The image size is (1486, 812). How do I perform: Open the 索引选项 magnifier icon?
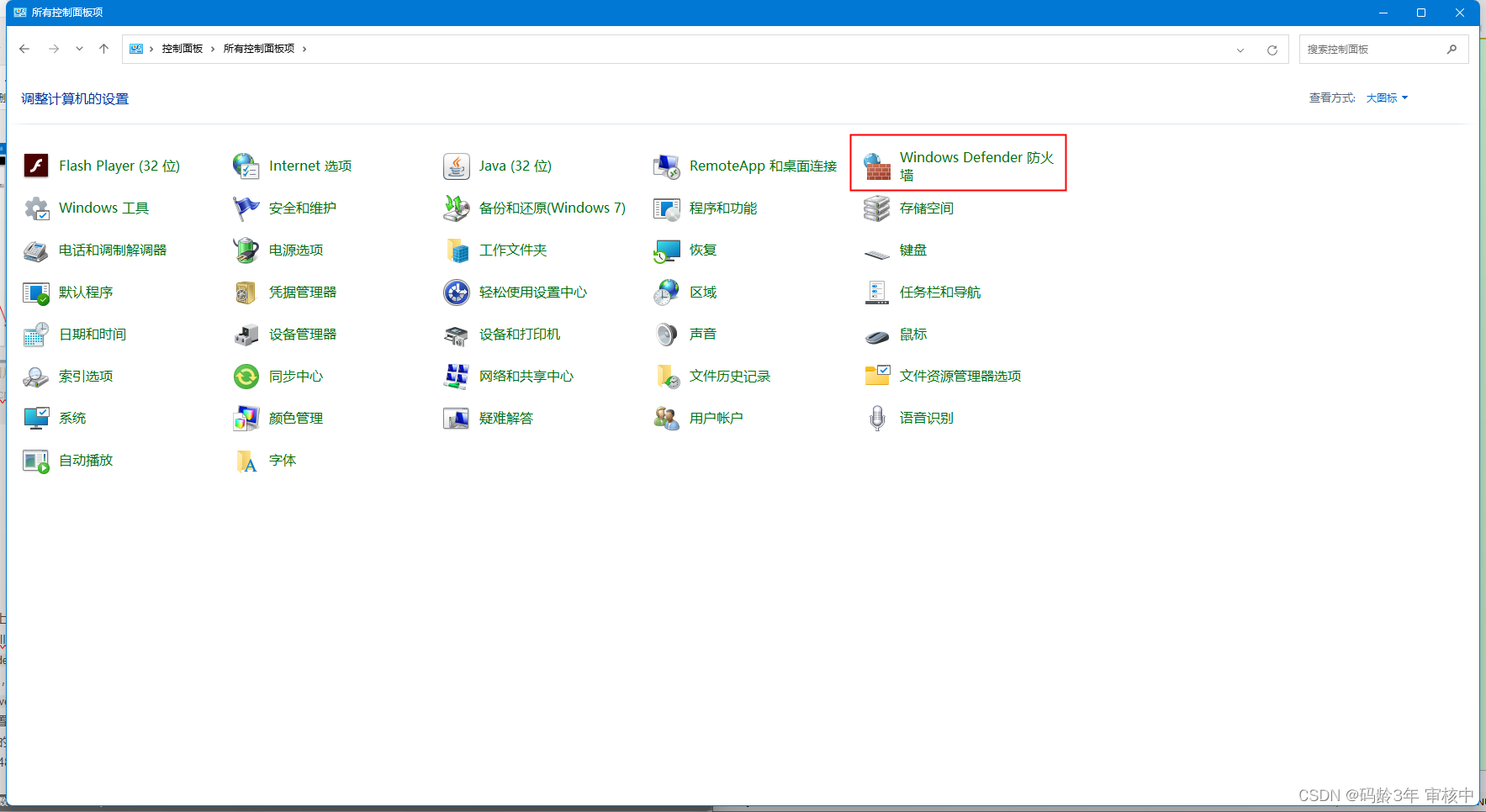(x=36, y=377)
